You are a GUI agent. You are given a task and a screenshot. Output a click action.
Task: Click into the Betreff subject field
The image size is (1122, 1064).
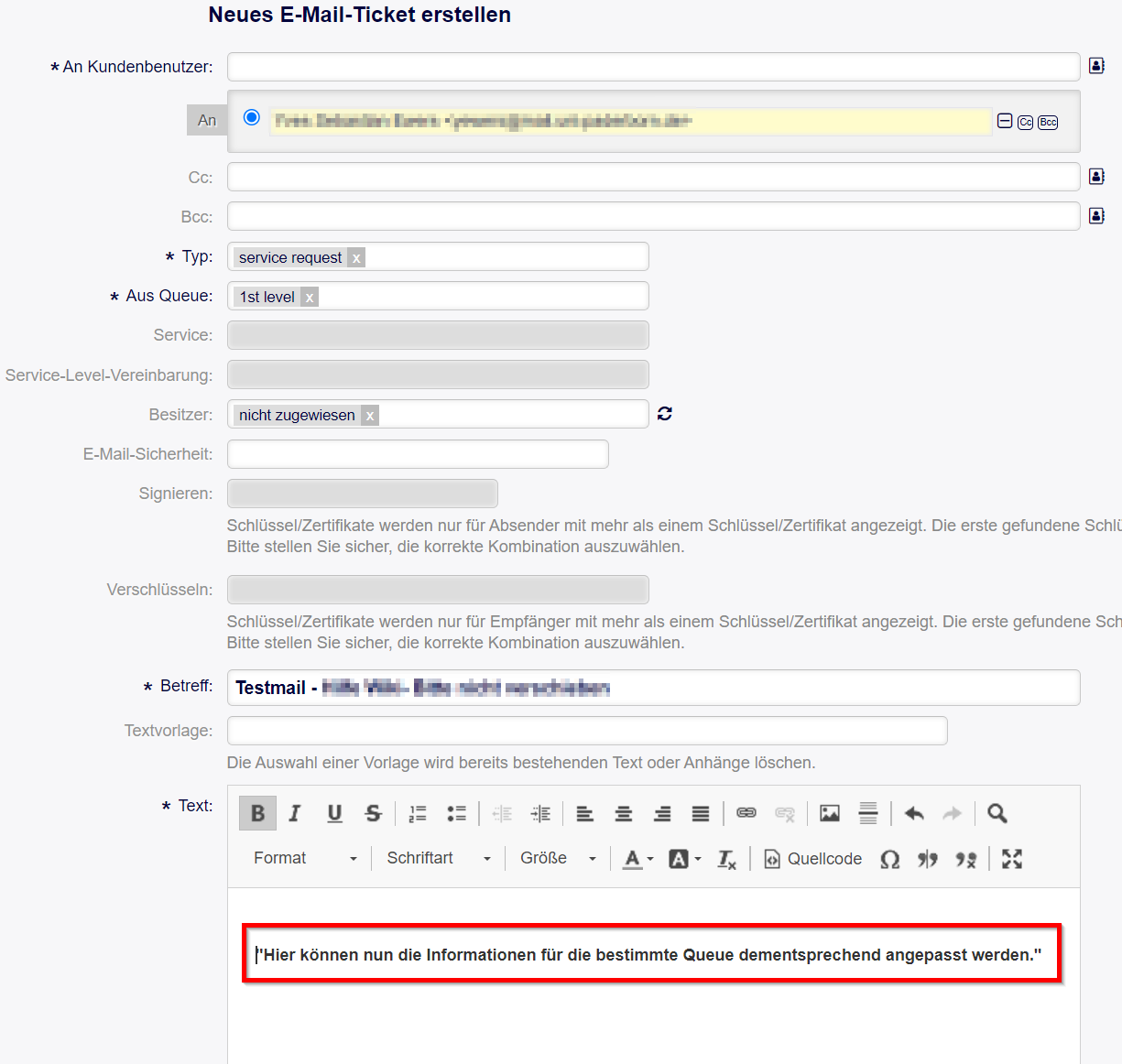(824, 688)
